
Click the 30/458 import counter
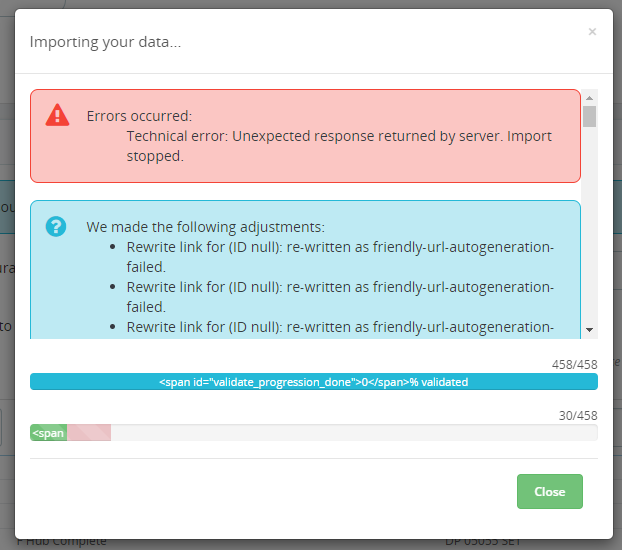577,416
